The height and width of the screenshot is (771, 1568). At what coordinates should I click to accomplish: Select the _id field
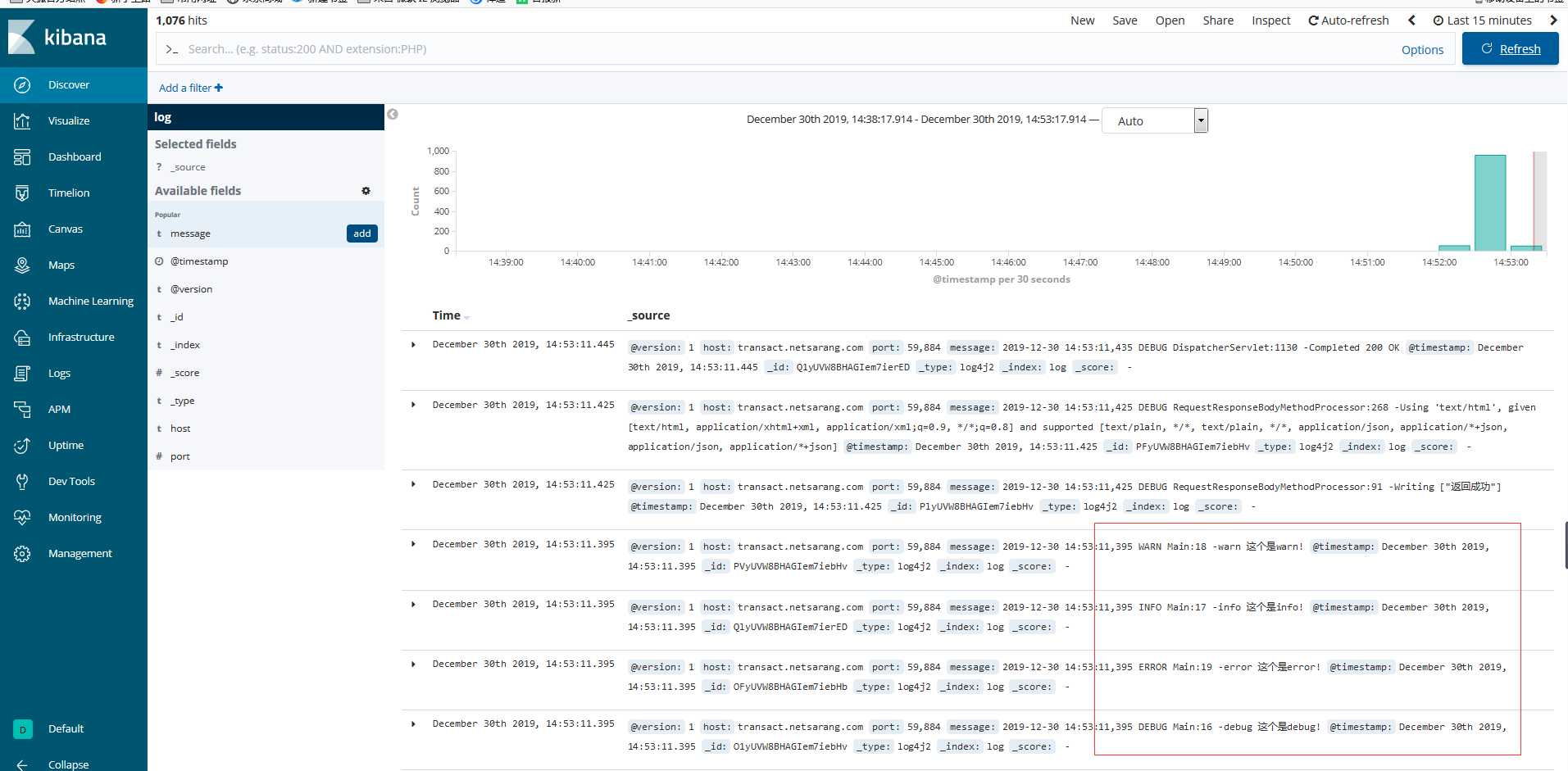[x=176, y=317]
